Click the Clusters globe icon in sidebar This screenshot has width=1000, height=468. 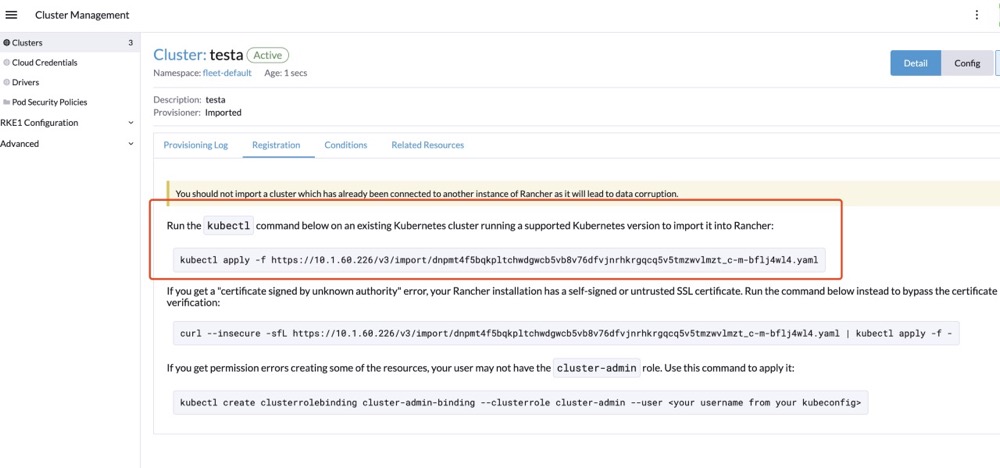tap(6, 43)
